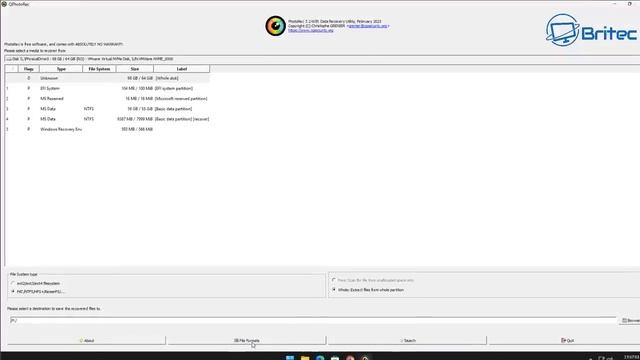Open the disk selection dropdown
Screen dimensions: 640x360
322,59
